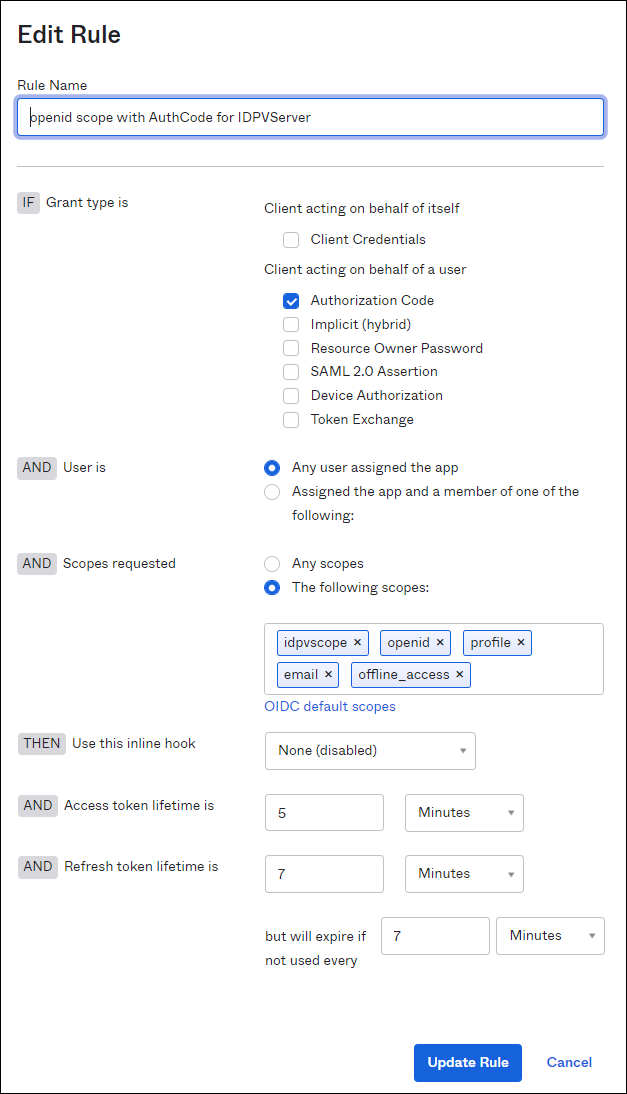The height and width of the screenshot is (1094, 627).
Task: Uncheck the Authorization Code grant type
Action: tap(291, 301)
